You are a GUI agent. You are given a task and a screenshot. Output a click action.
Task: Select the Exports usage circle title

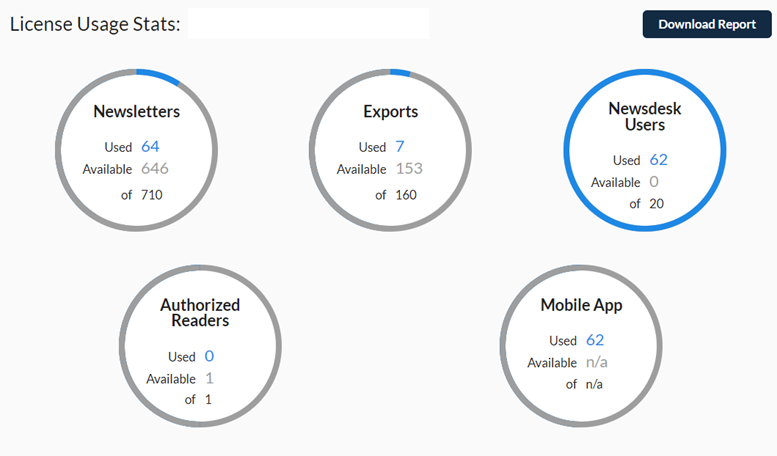pos(390,112)
